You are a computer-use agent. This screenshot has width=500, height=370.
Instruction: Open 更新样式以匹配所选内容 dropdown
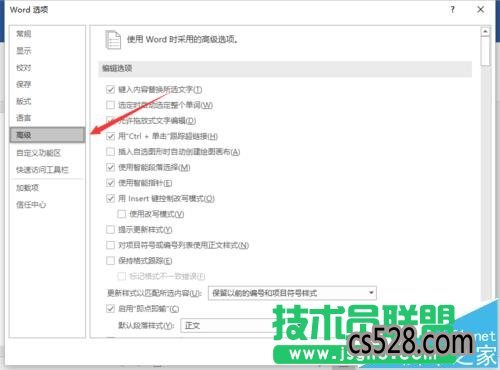292,293
